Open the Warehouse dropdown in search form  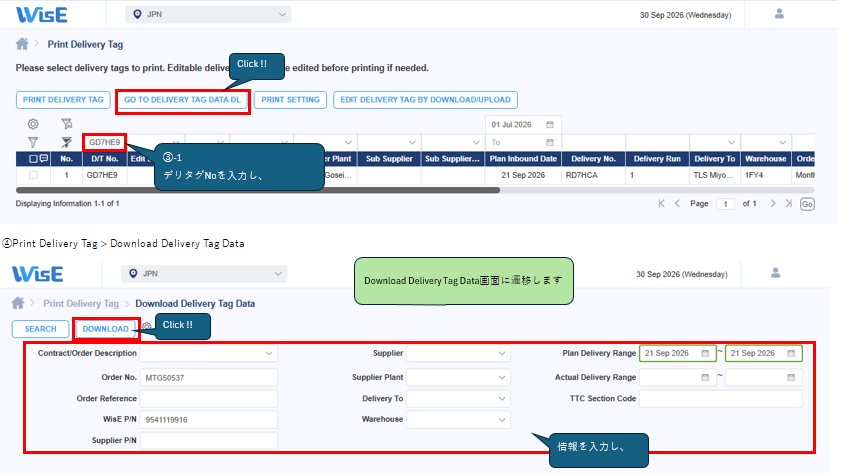(x=458, y=419)
